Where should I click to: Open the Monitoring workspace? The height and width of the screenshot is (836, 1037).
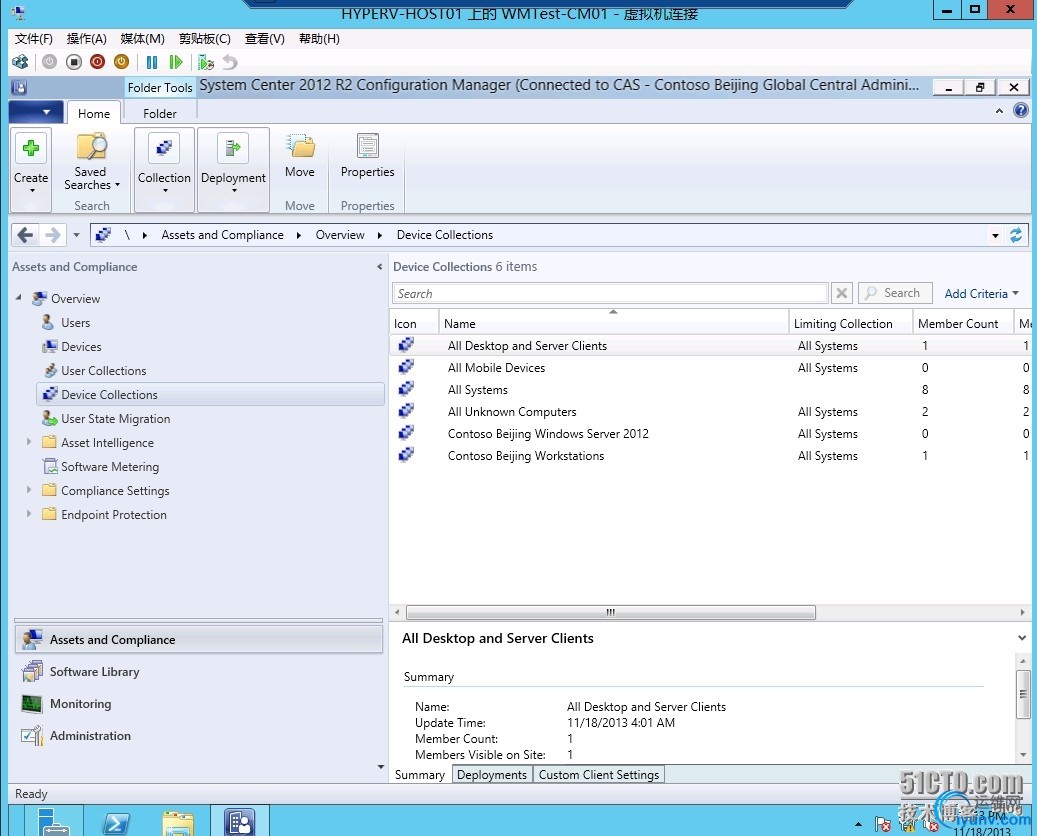[198, 704]
